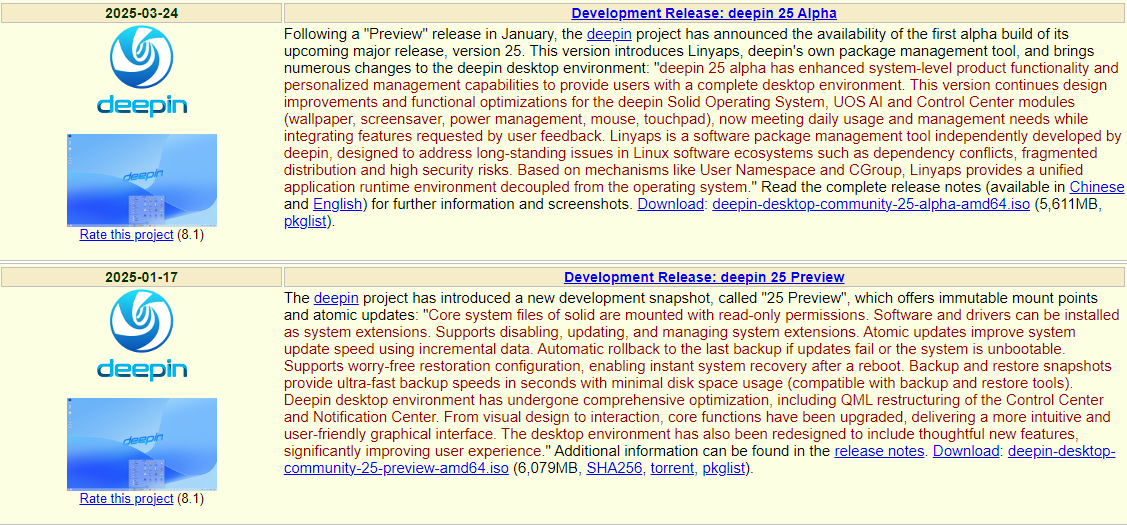The width and height of the screenshot is (1127, 525).
Task: Click Rate this project under Alpha entry
Action: (x=126, y=234)
